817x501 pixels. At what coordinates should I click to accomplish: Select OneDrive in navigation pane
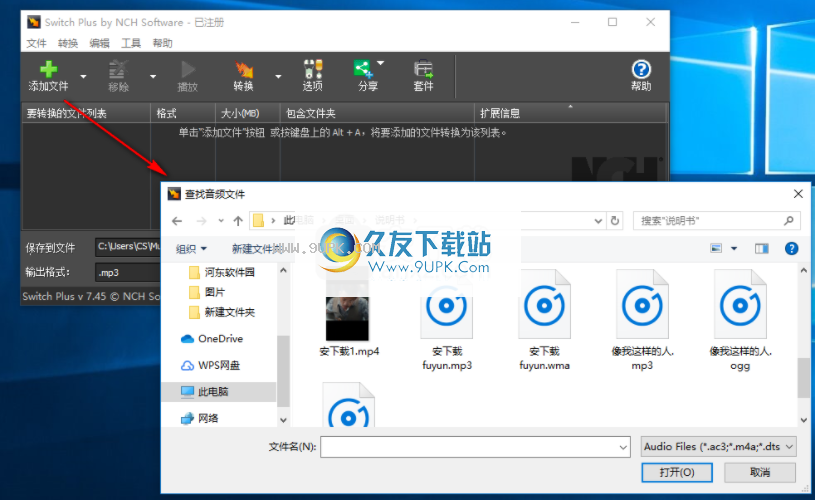pos(212,339)
